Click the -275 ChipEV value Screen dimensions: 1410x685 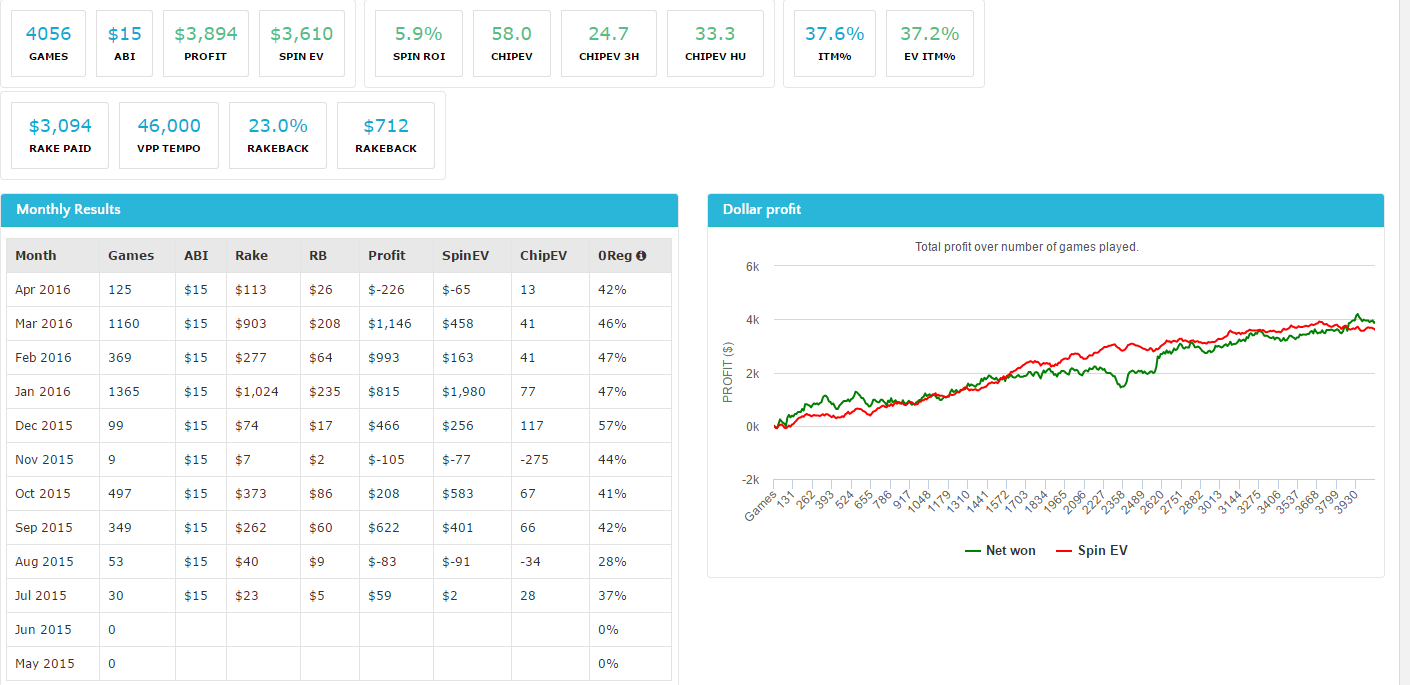[534, 460]
